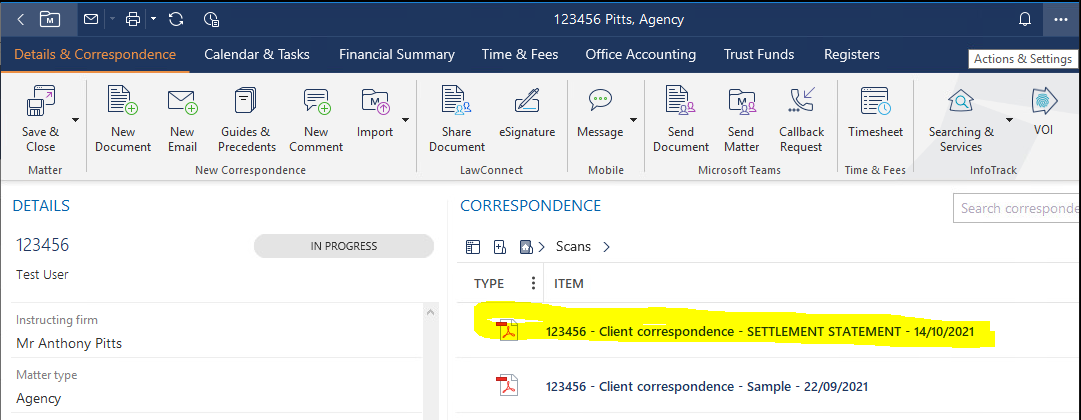This screenshot has width=1081, height=420.
Task: Switch to the Calendar & Tasks tab
Action: (x=257, y=55)
